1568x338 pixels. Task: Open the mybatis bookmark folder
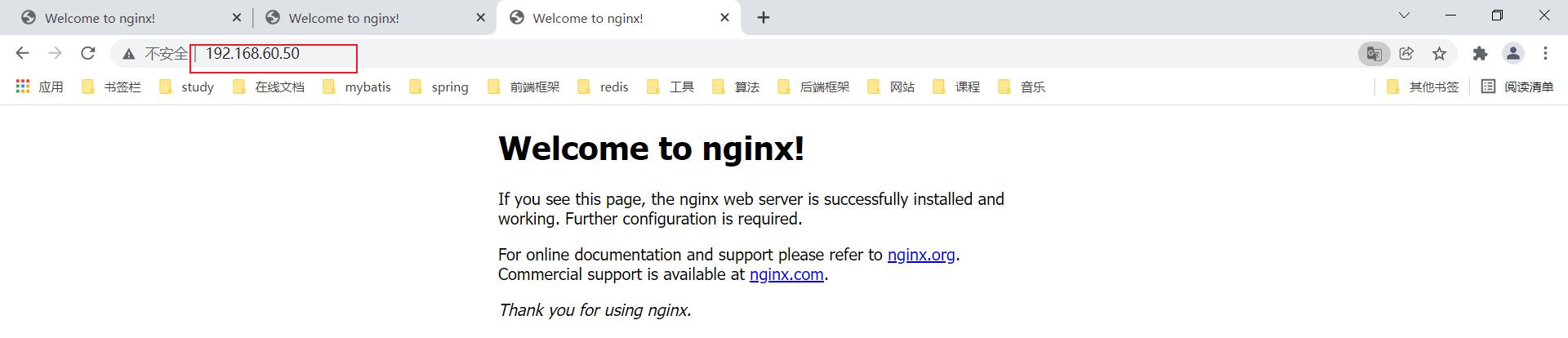(357, 87)
